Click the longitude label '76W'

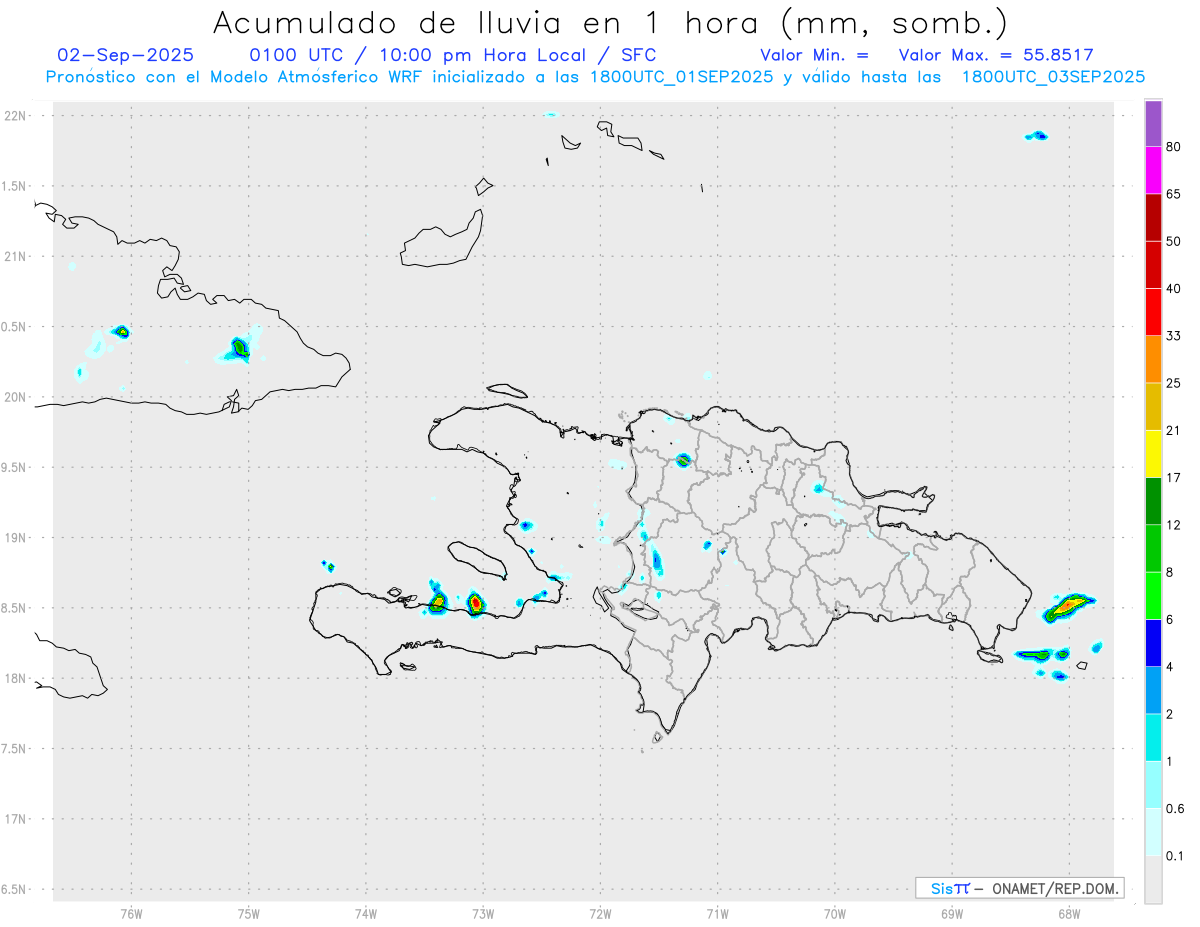(x=131, y=913)
